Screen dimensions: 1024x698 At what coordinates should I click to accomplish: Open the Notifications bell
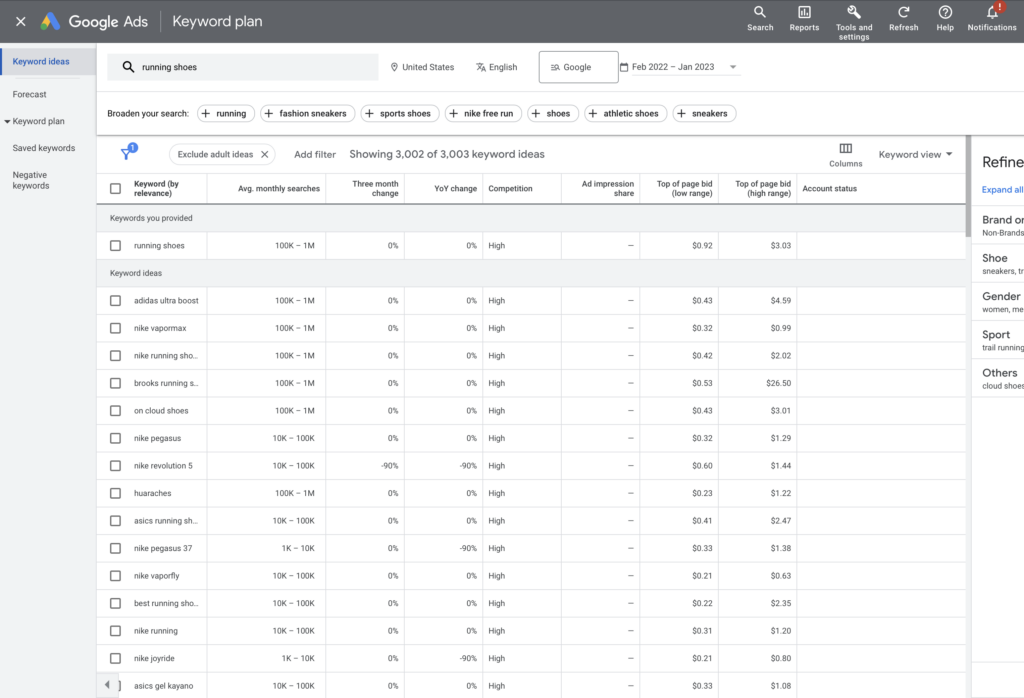992,12
